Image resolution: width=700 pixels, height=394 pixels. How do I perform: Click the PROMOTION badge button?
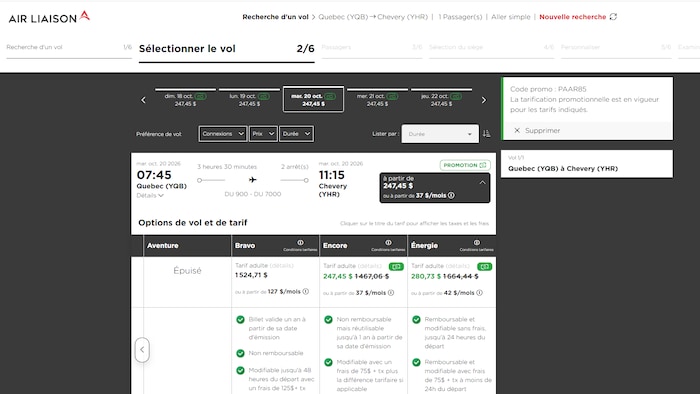point(465,165)
